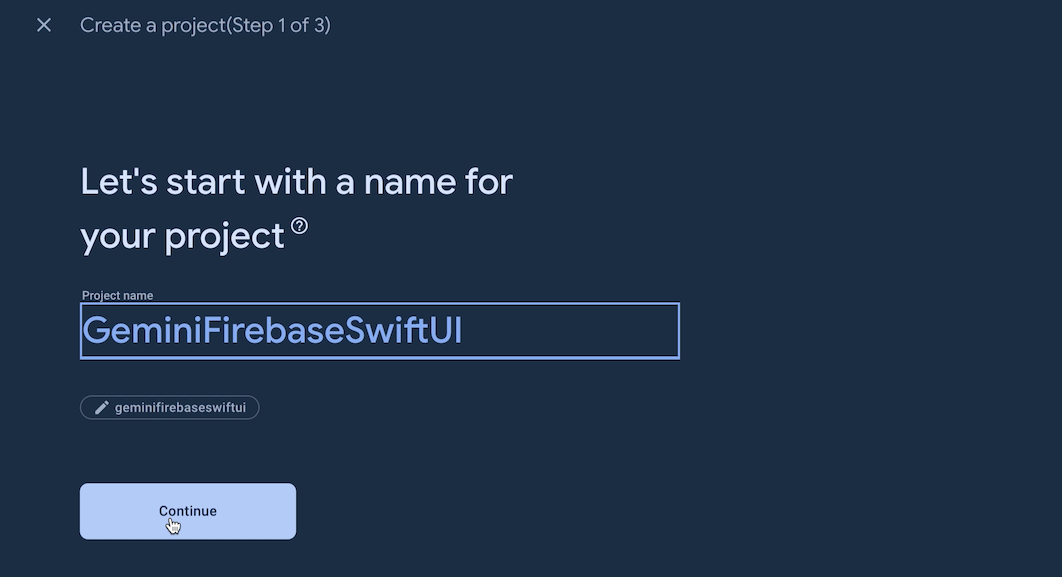The image size is (1062, 577).
Task: Click the question mark circle beside heading
Action: click(x=299, y=226)
